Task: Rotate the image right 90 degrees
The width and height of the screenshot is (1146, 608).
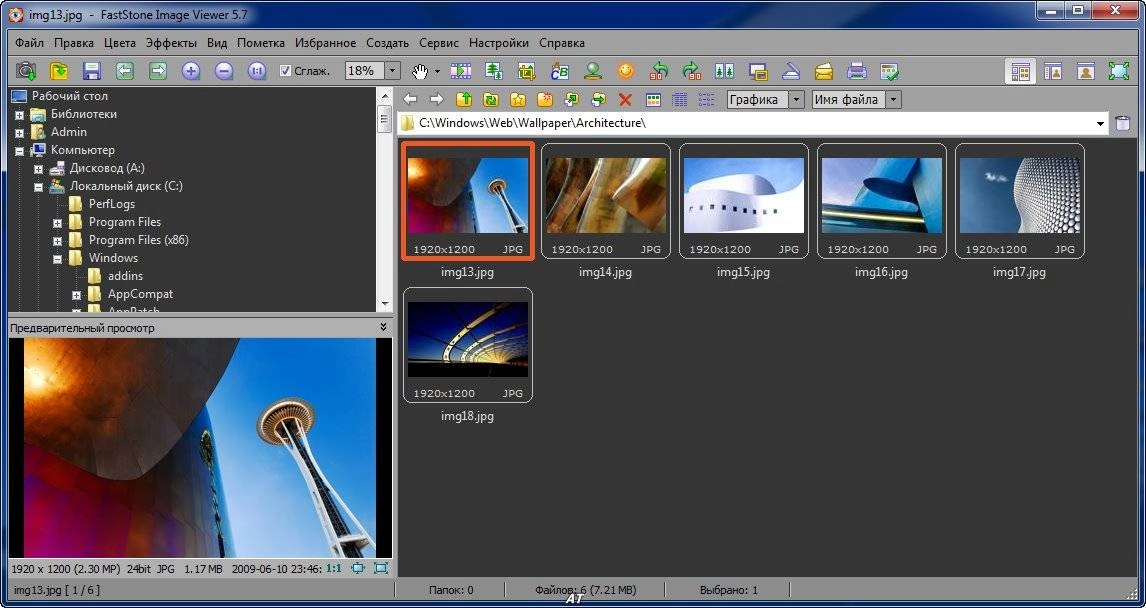Action: (x=691, y=71)
